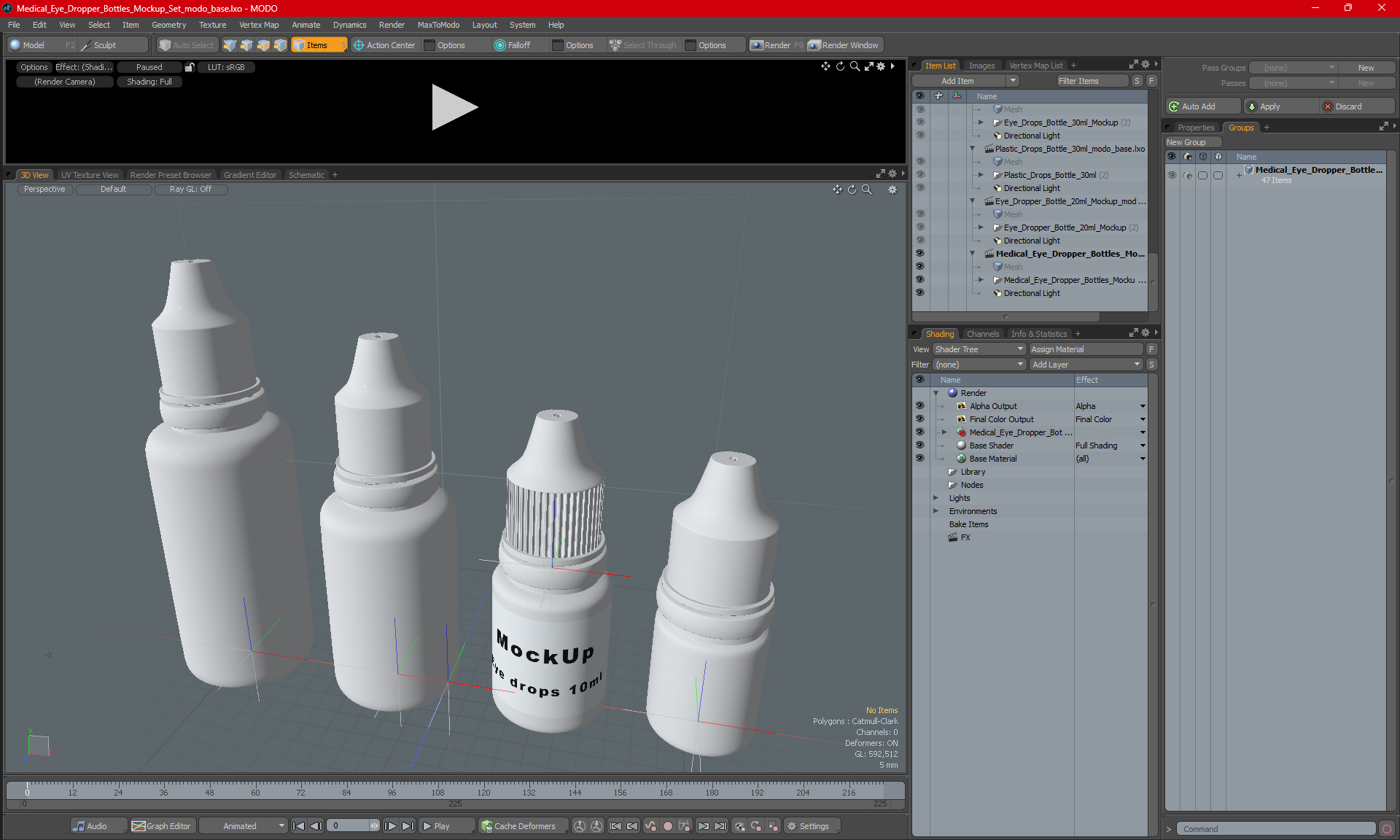
Task: Open the Geometry menu
Action: tap(168, 25)
